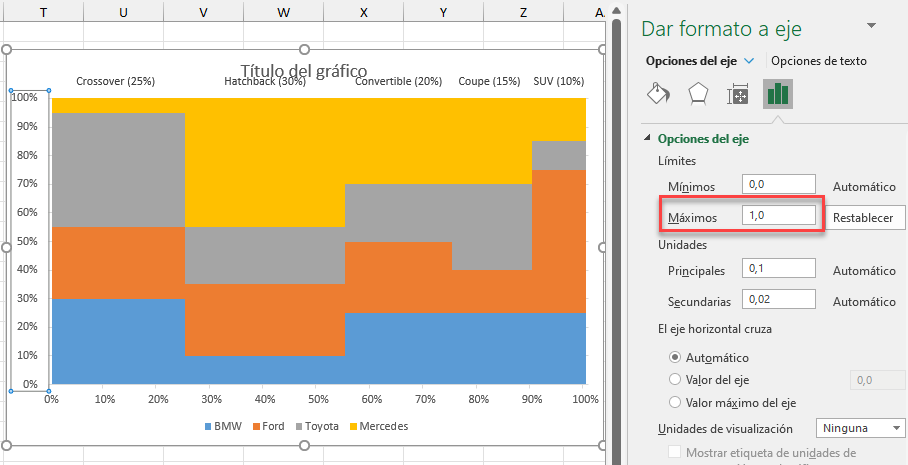This screenshot has height=465, width=908.
Task: Click the SUV (10%) label
Action: [559, 82]
